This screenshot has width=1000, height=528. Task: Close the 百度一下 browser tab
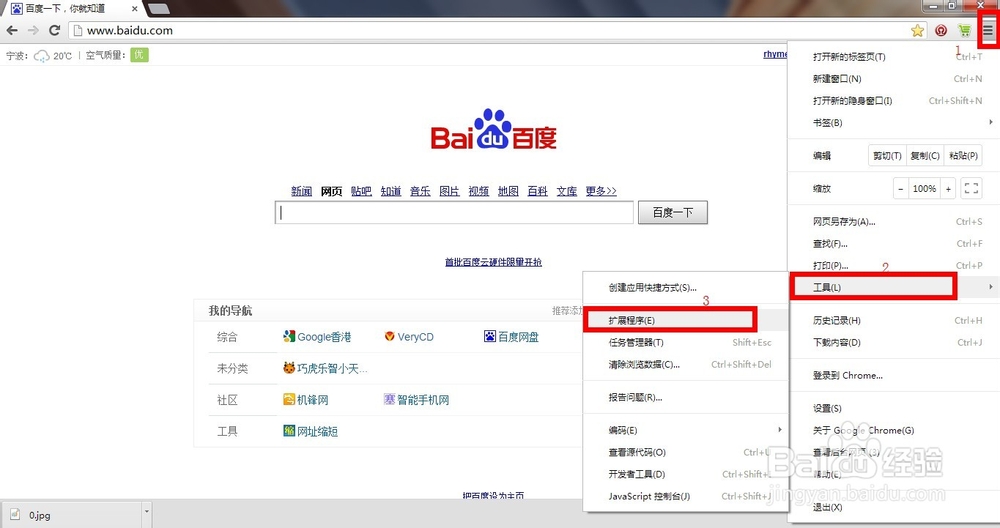(x=135, y=9)
